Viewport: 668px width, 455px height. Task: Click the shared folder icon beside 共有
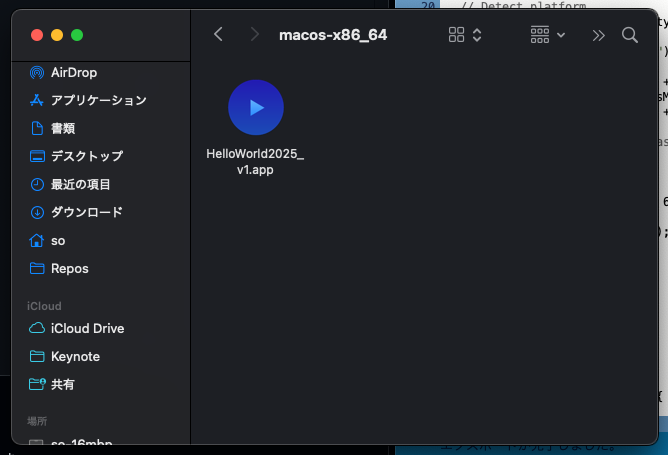(x=37, y=384)
